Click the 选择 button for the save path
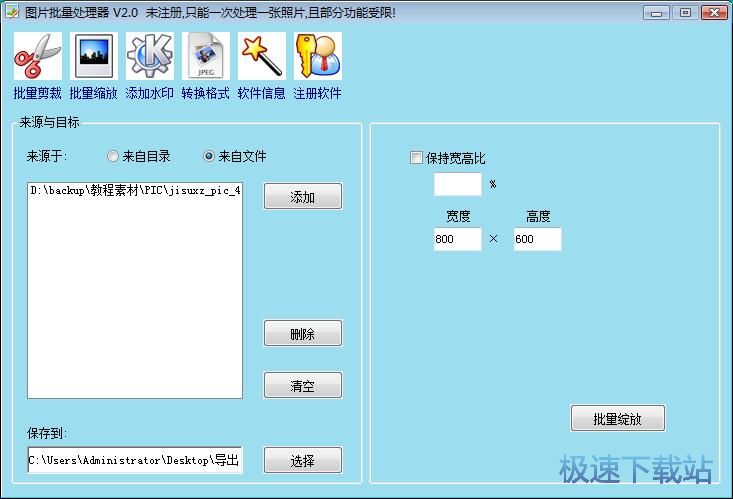733x499 pixels. tap(303, 461)
